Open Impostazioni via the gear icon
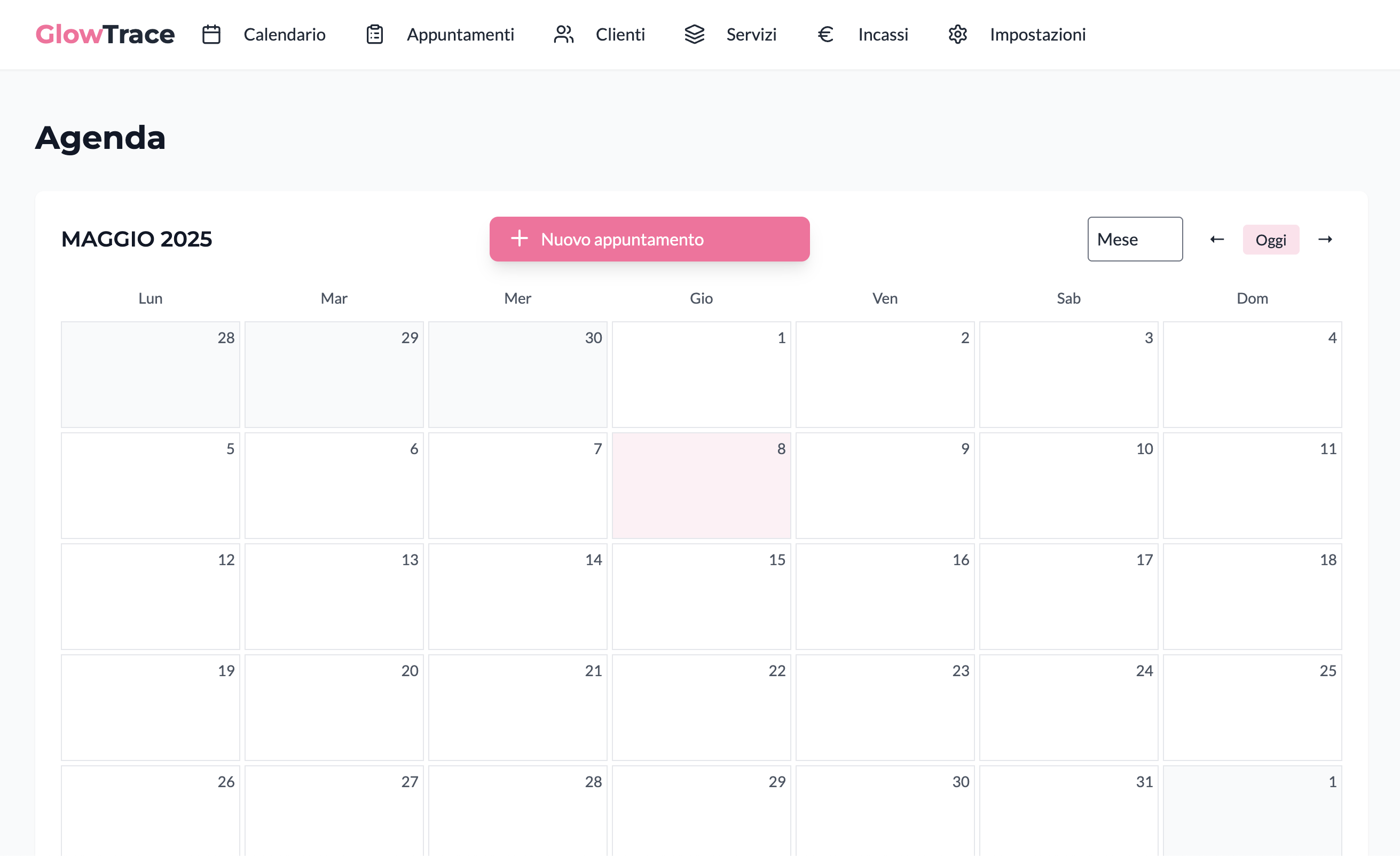1400x856 pixels. (x=957, y=35)
